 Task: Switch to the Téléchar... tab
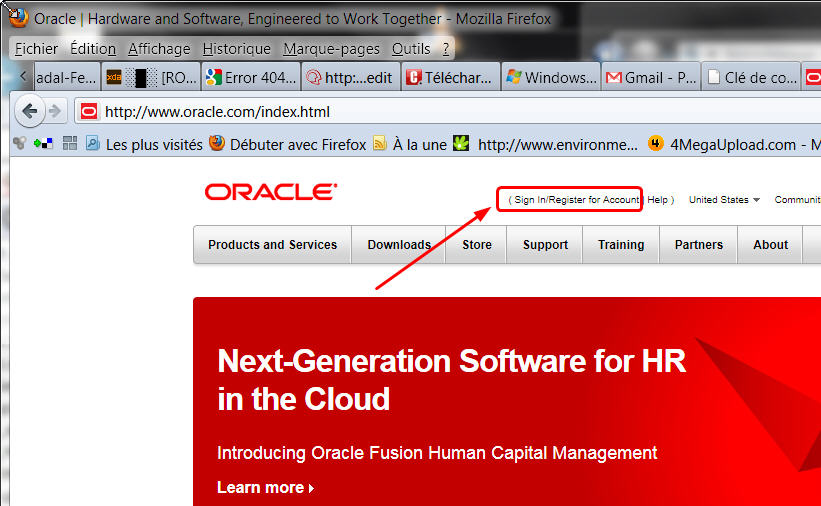pyautogui.click(x=451, y=77)
